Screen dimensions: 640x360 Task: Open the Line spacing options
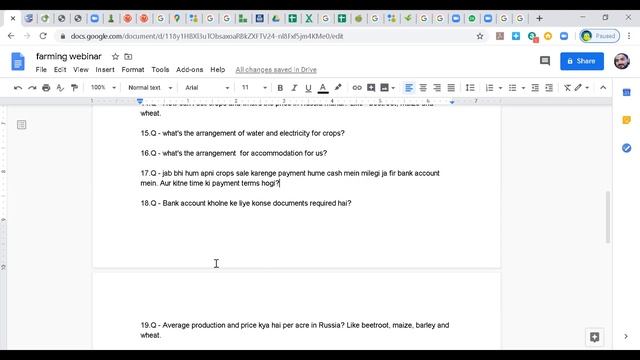click(x=470, y=88)
